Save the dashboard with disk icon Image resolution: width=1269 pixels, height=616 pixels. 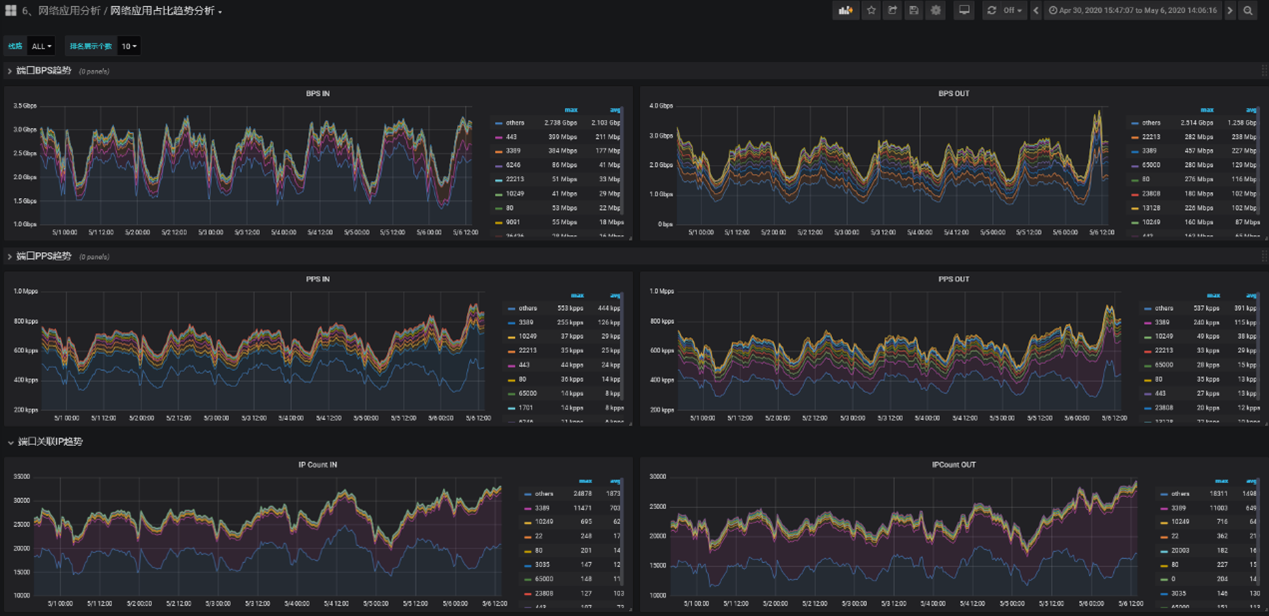(x=914, y=10)
